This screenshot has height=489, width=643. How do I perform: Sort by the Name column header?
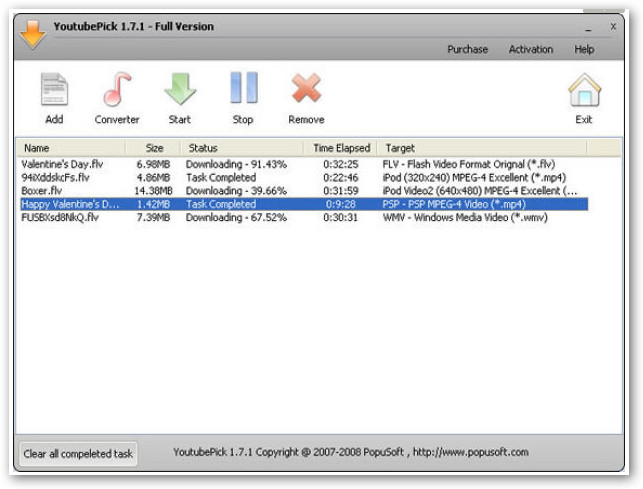71,148
